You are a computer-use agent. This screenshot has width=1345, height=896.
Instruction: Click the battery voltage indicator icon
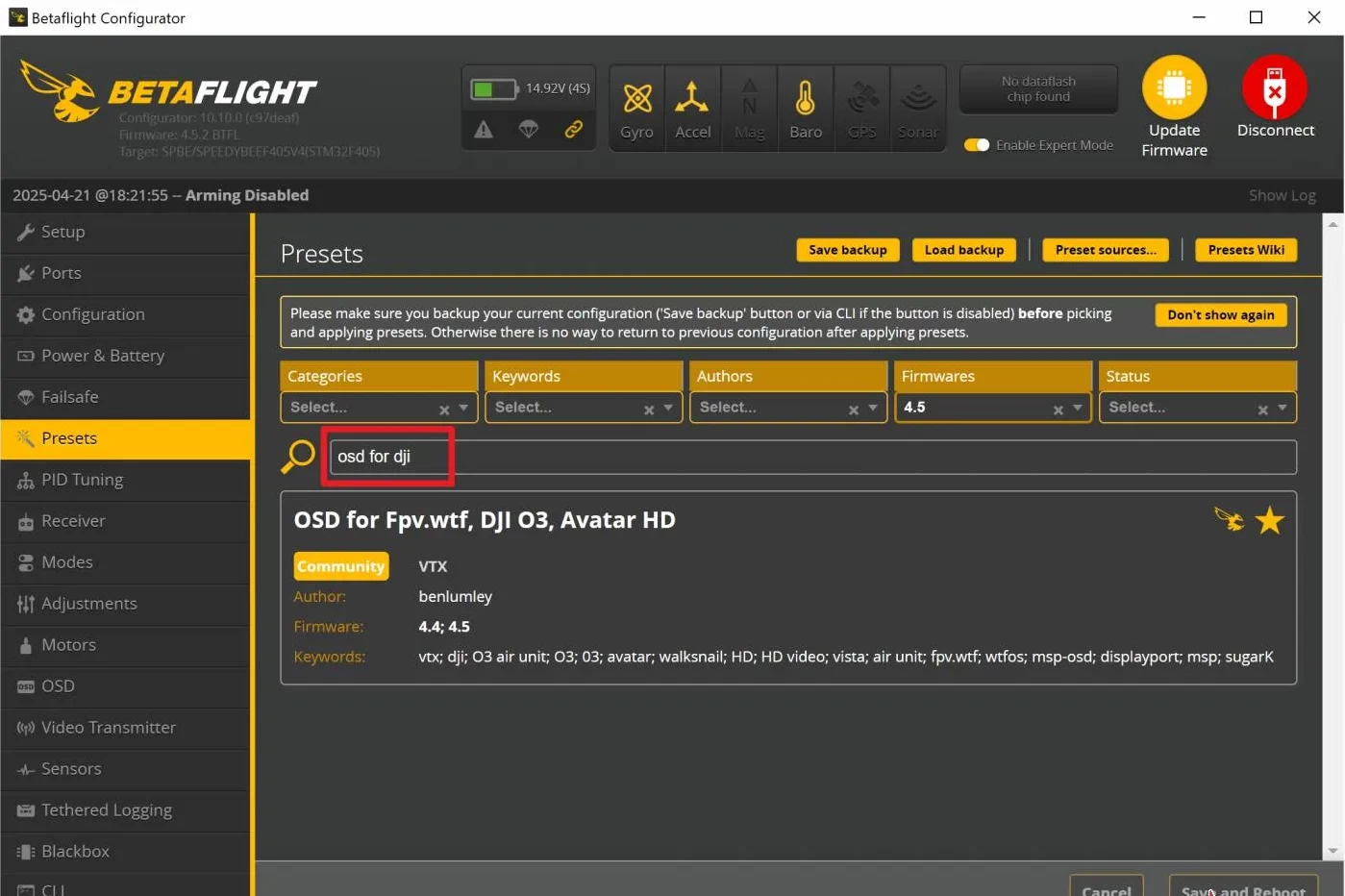(x=494, y=89)
